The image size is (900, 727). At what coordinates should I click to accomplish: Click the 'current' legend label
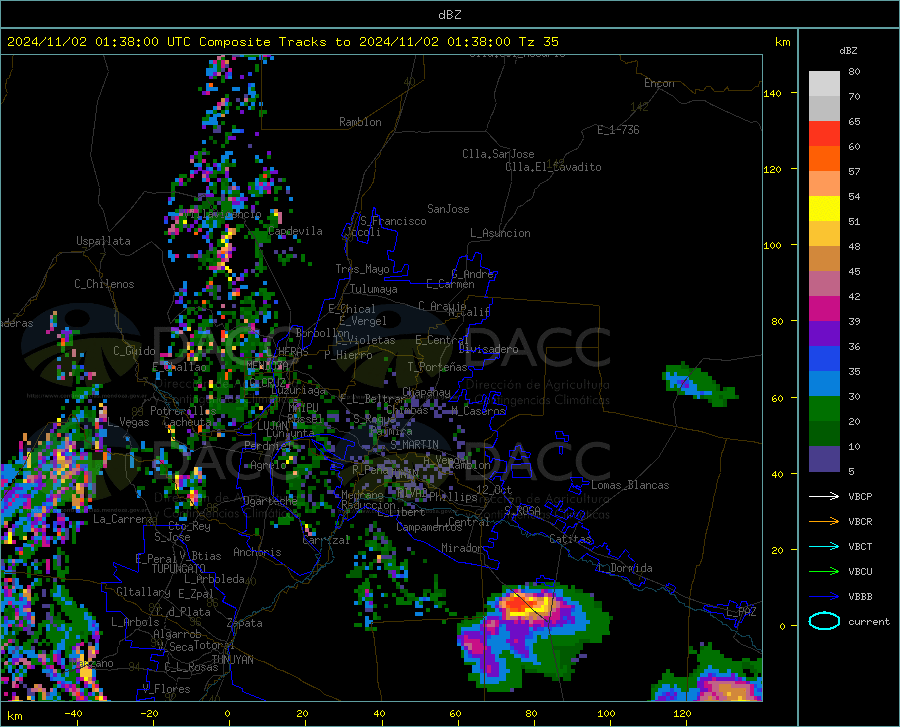(x=869, y=621)
